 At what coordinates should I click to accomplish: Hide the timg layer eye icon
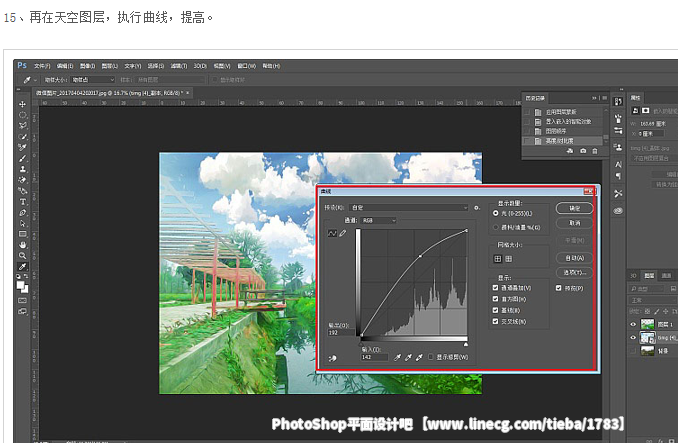point(633,338)
